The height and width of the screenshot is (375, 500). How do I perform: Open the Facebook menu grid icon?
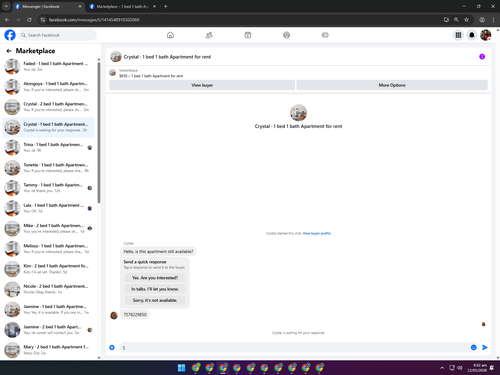click(x=458, y=35)
